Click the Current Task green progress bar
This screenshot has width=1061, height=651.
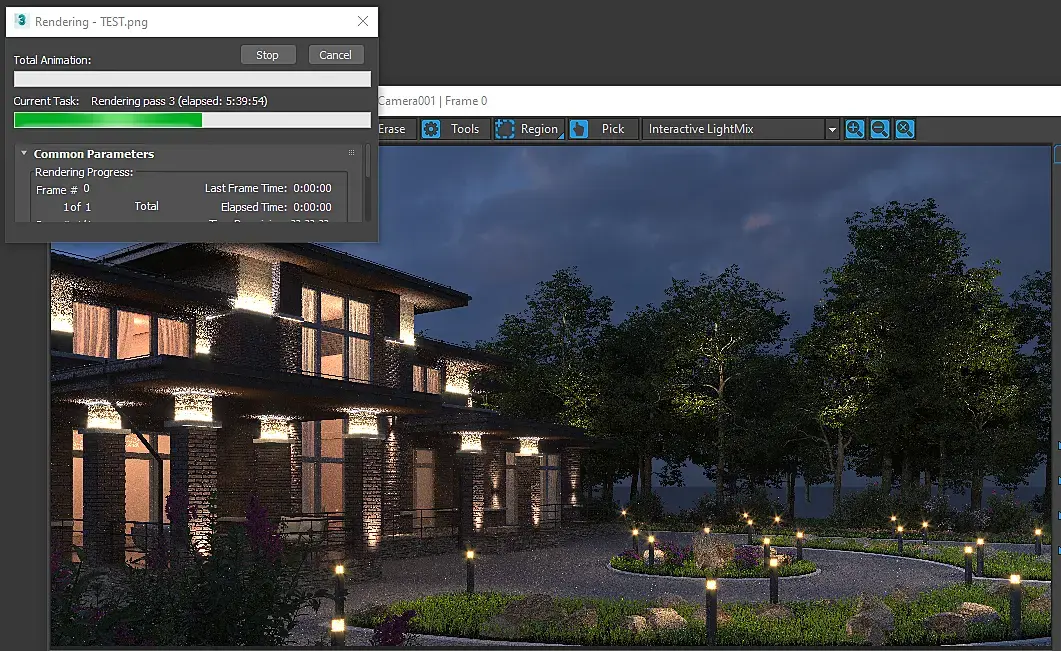tap(192, 120)
